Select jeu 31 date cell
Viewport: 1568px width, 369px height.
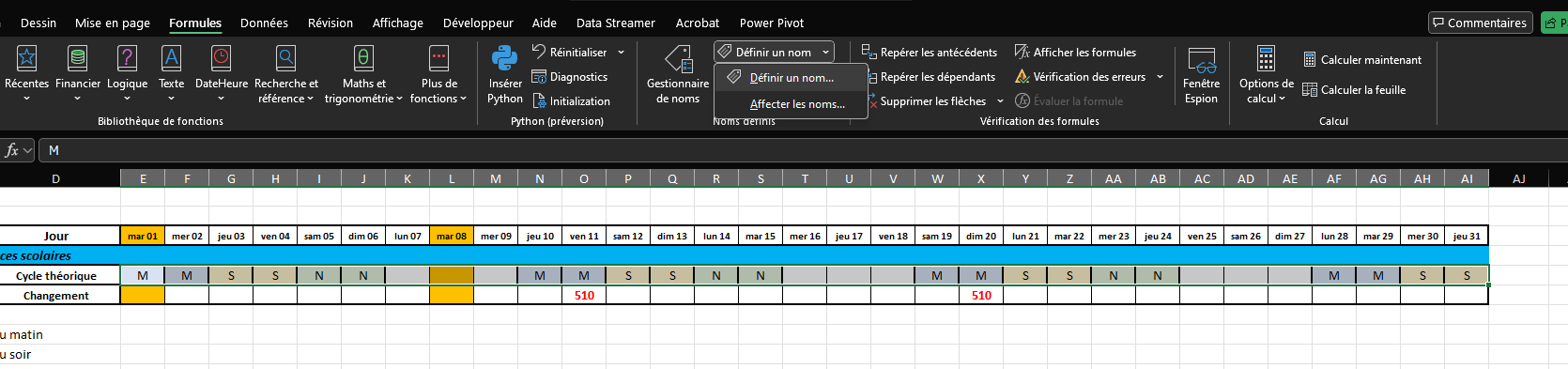(x=1467, y=236)
